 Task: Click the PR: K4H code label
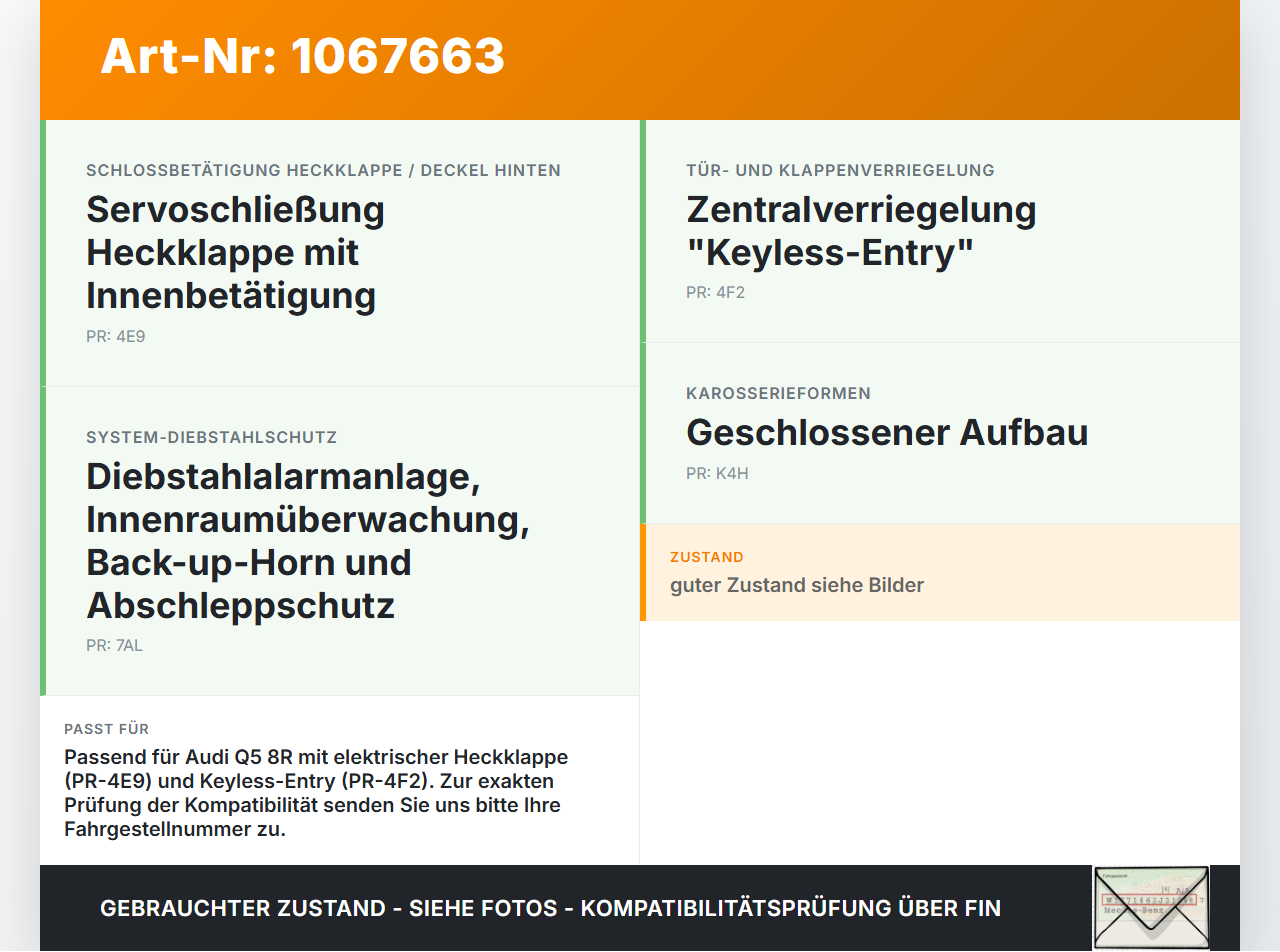717,473
